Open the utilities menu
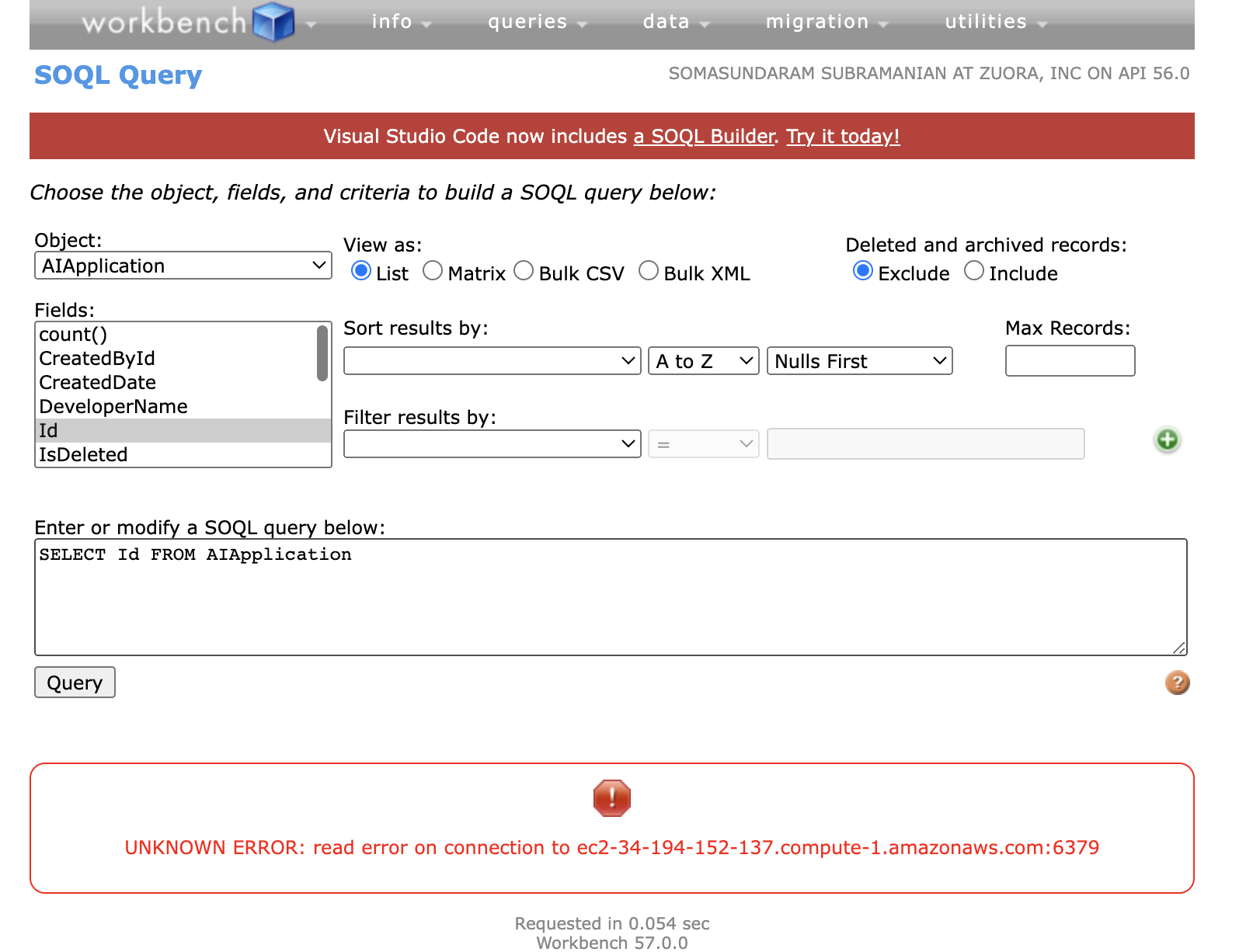The height and width of the screenshot is (952, 1260). tap(986, 23)
